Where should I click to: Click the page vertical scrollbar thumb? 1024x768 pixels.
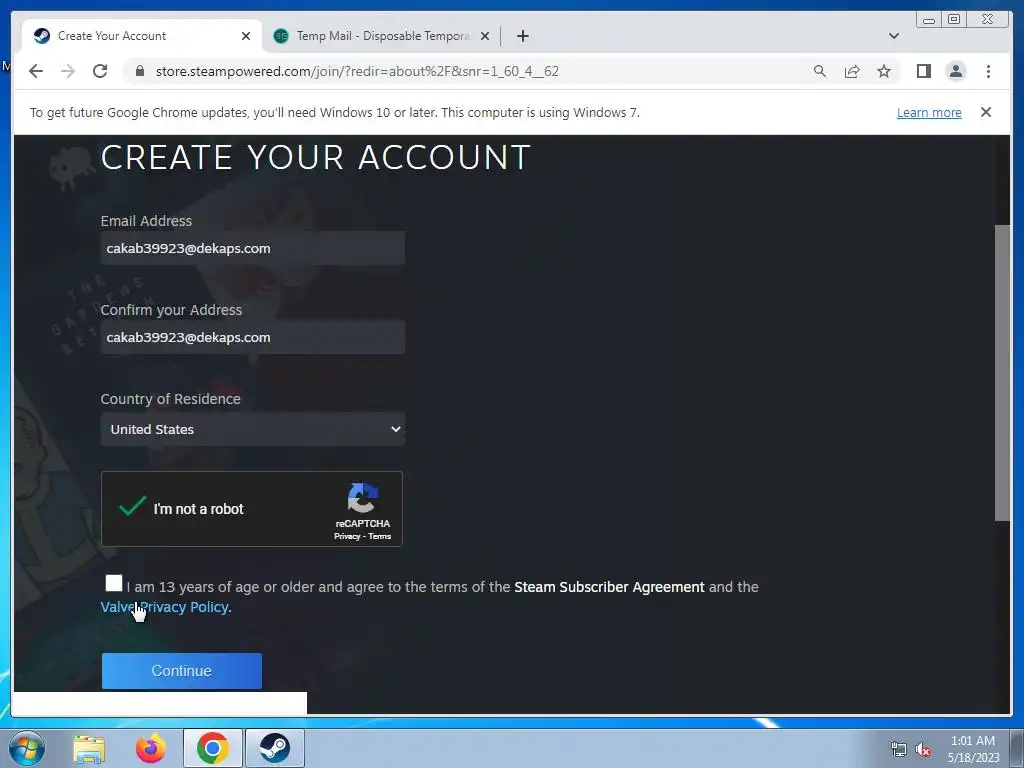1002,373
